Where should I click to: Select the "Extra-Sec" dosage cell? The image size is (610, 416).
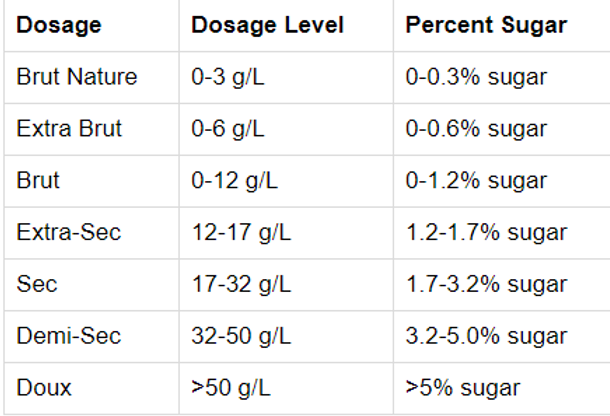[x=68, y=233]
